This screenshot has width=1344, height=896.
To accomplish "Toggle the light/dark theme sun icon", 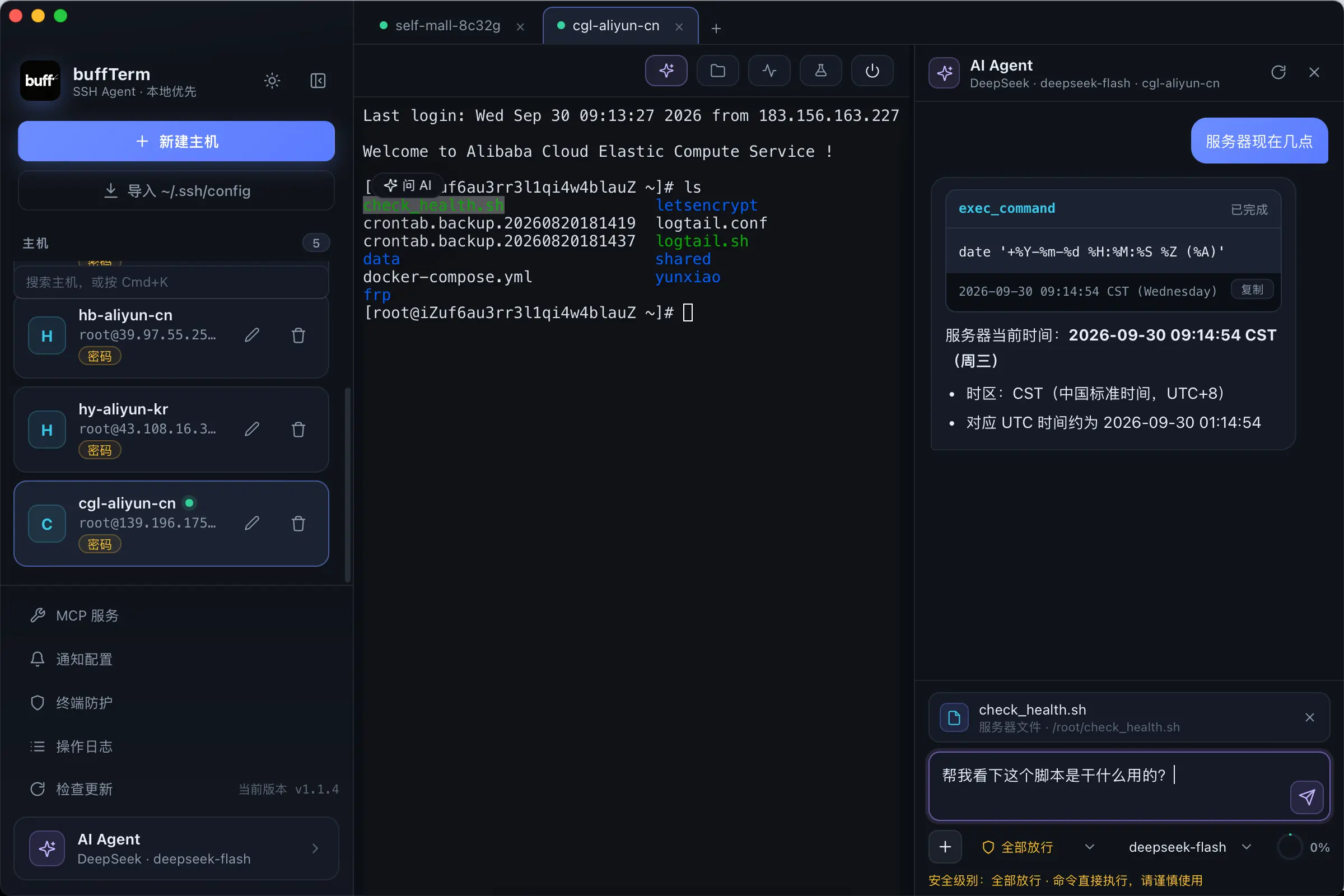I will 272,81.
